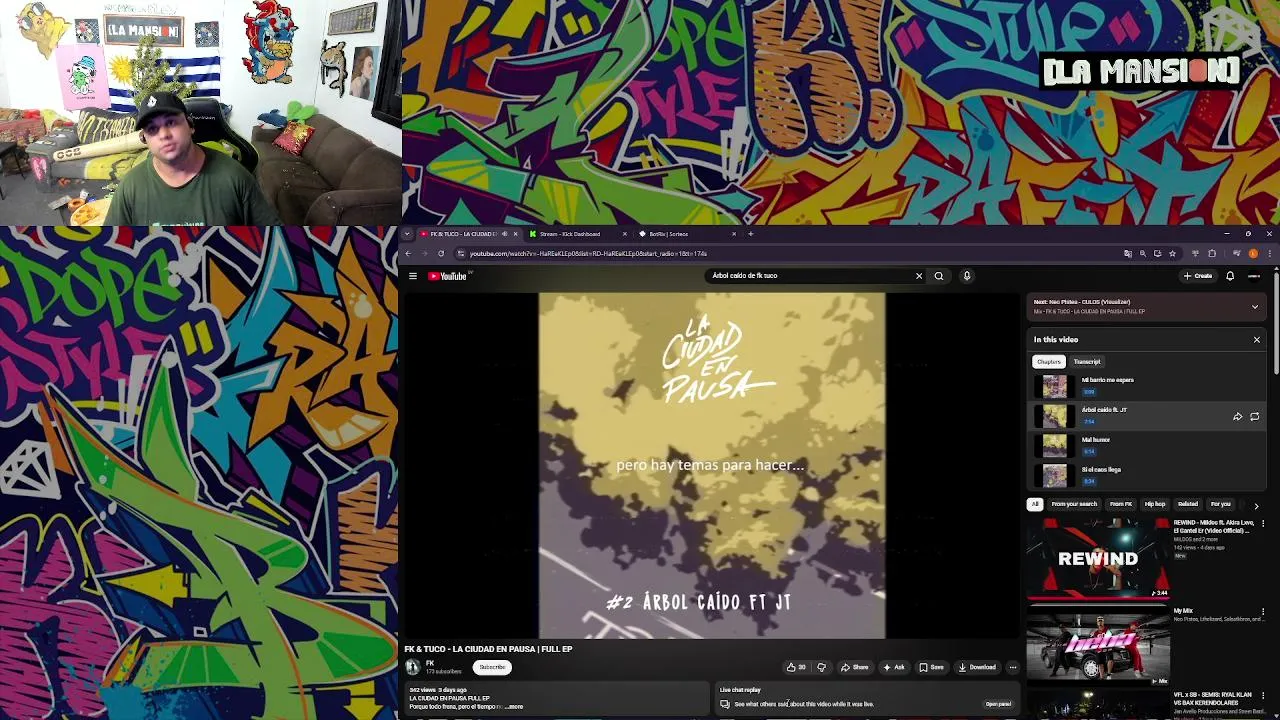Viewport: 1280px width, 720px height.
Task: Click the YouTube logo to go home
Action: pos(448,276)
